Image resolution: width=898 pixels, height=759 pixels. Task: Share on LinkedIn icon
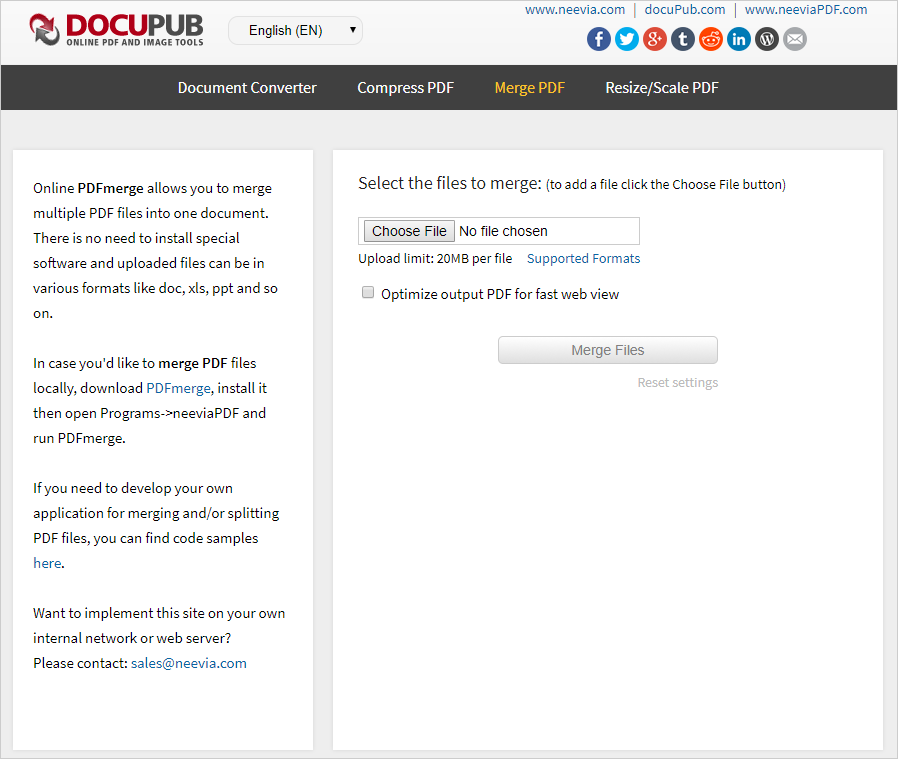click(x=739, y=39)
